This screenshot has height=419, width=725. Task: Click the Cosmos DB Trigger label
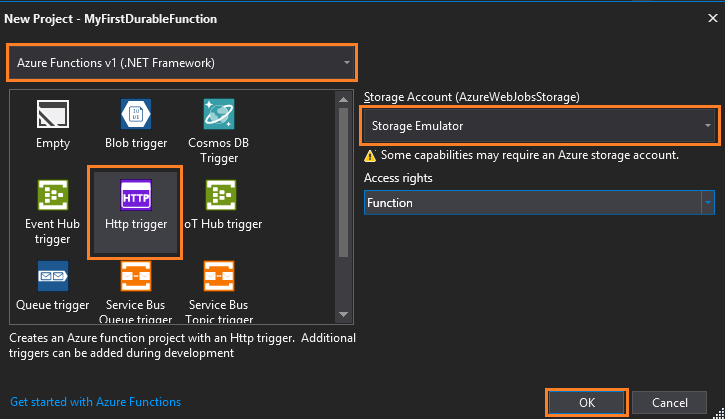pyautogui.click(x=219, y=150)
